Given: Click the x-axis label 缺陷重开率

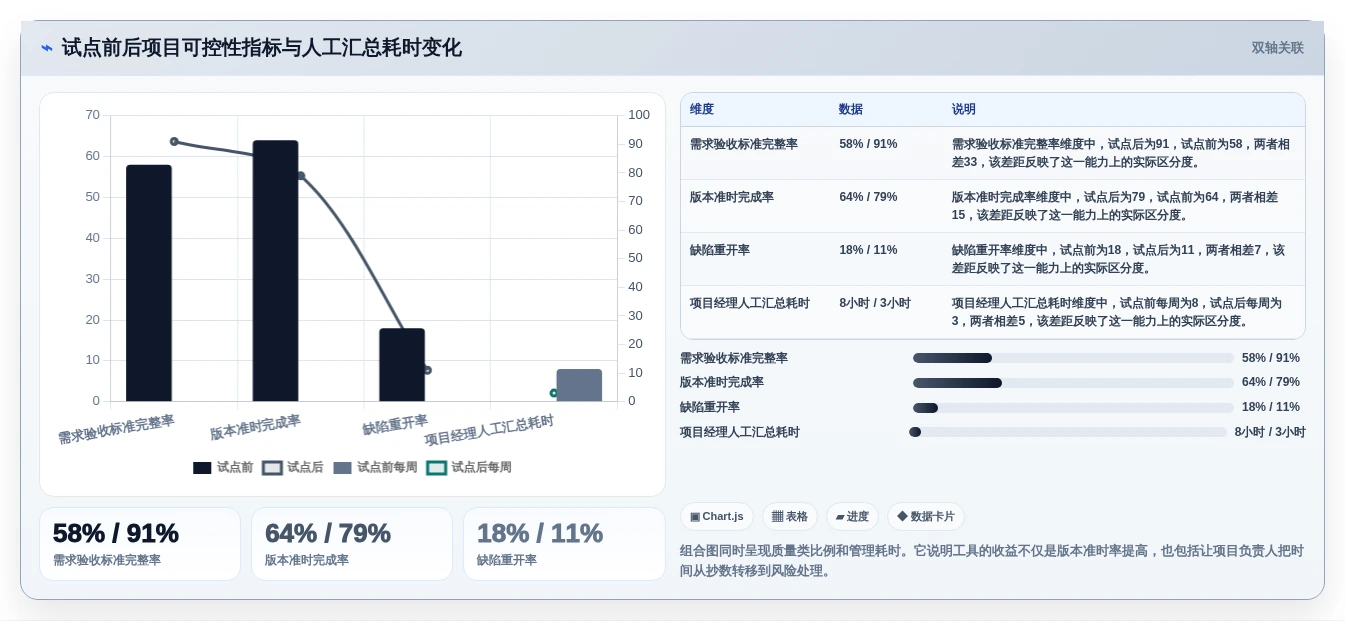Looking at the screenshot, I should pyautogui.click(x=395, y=425).
